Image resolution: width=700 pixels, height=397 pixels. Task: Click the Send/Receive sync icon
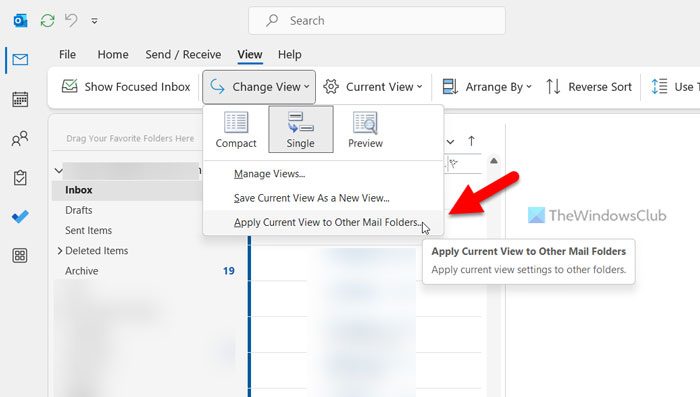pos(47,21)
